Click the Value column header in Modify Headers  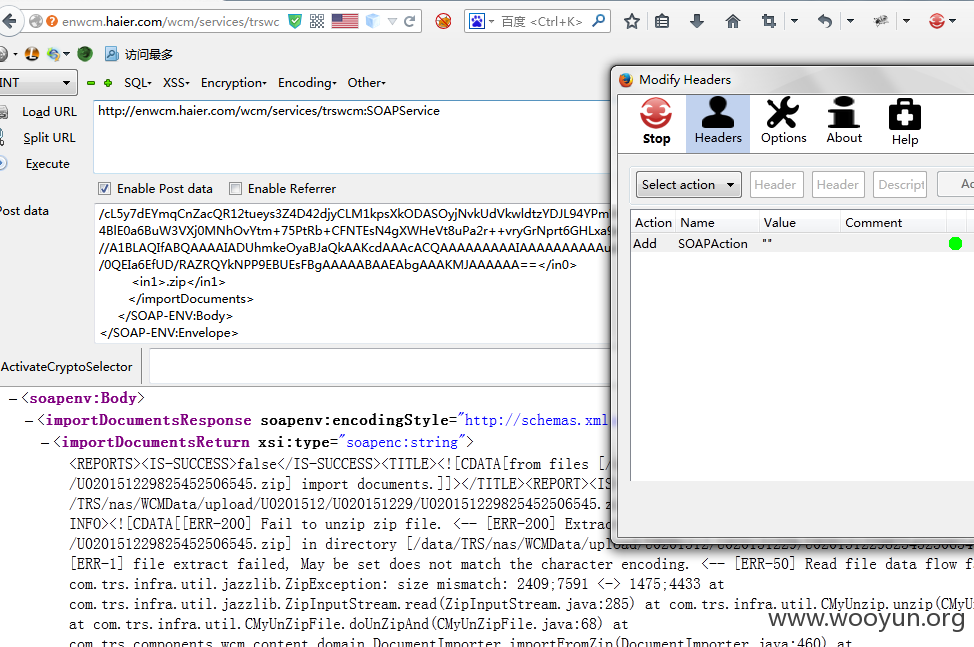(799, 222)
